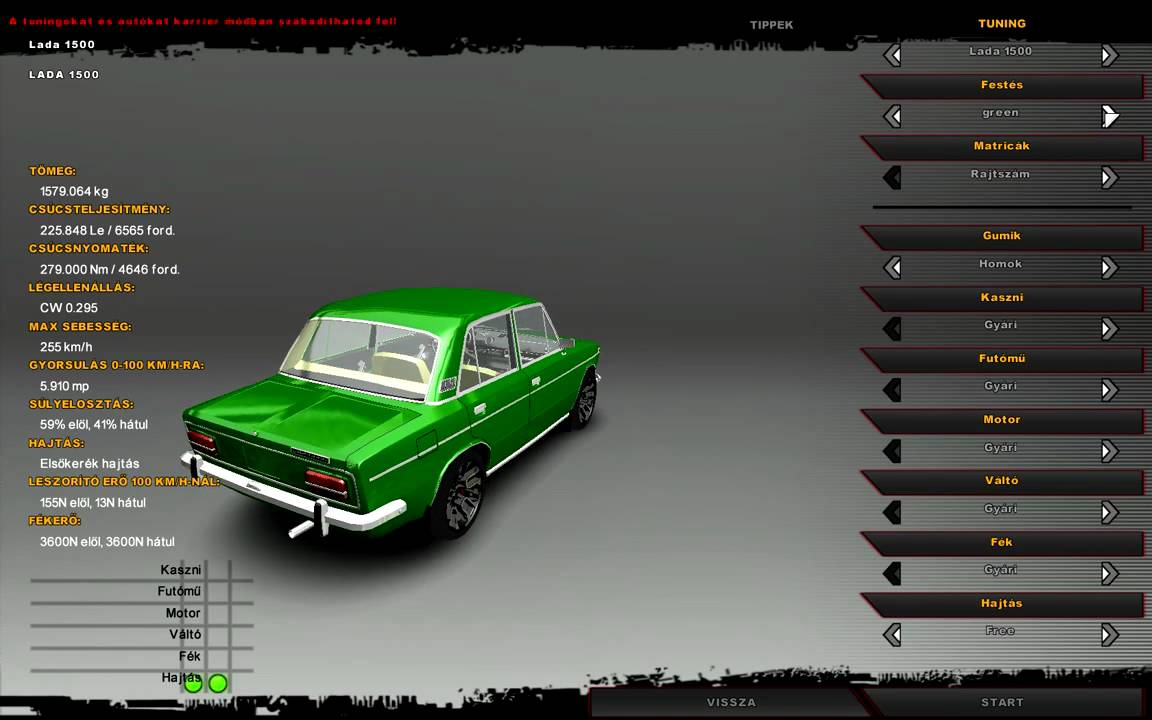This screenshot has height=720, width=1152.
Task: Click the Free drive value
Action: (x=1001, y=631)
